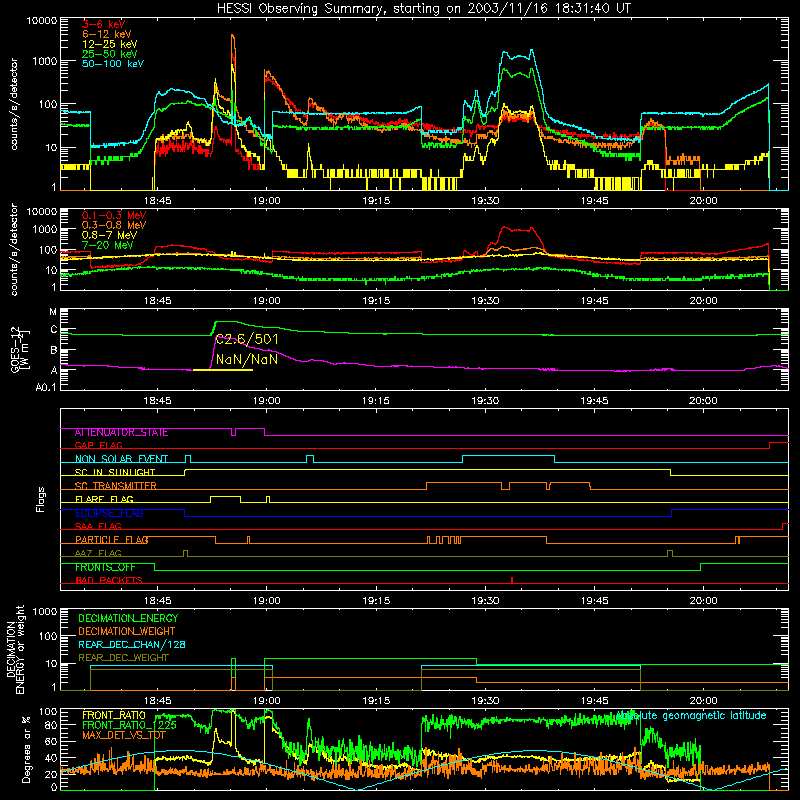Select the yellow FRONT_RATIO legend label
The image size is (800, 800).
coord(114,715)
